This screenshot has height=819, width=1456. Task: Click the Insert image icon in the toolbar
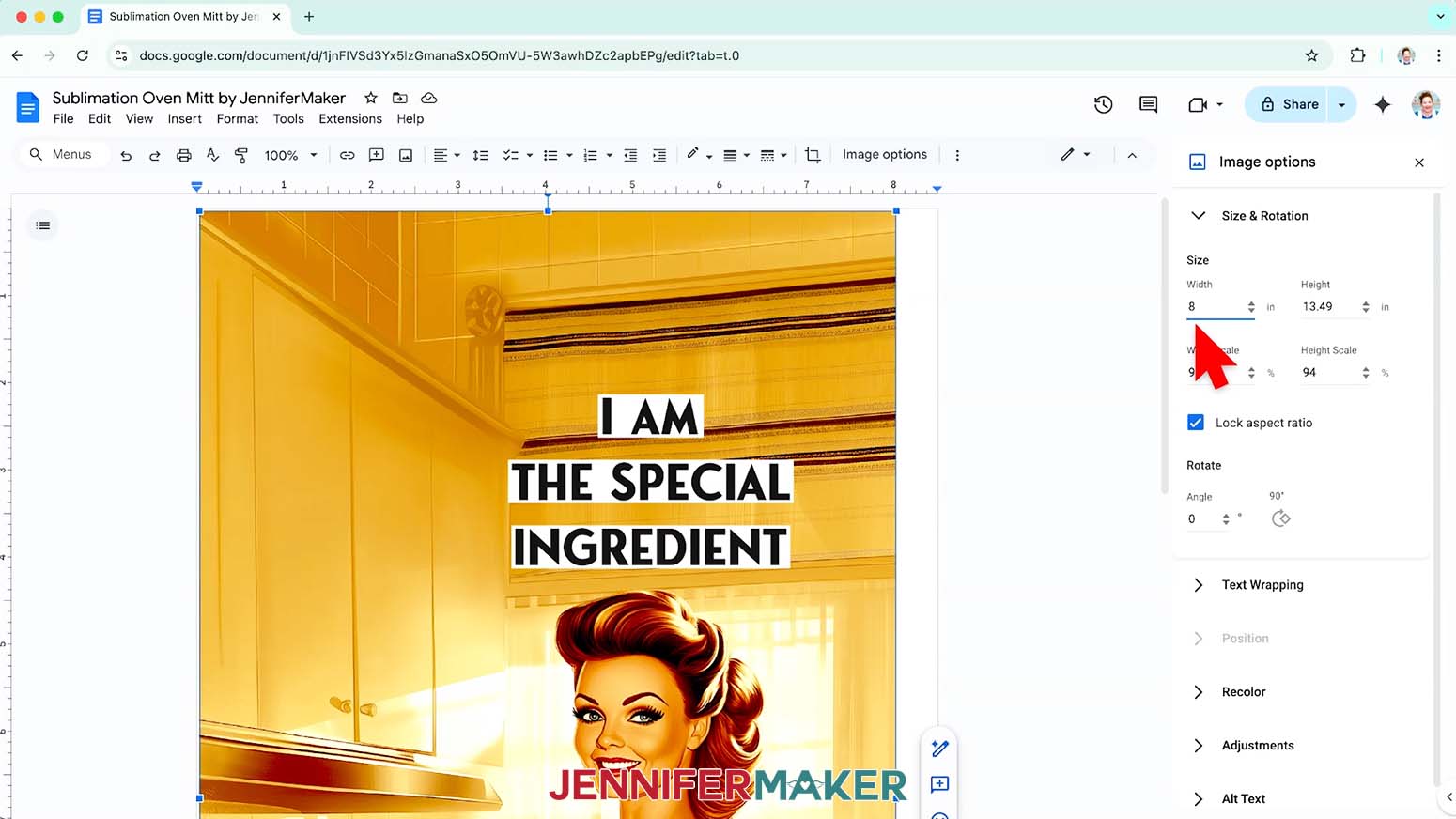(x=406, y=155)
